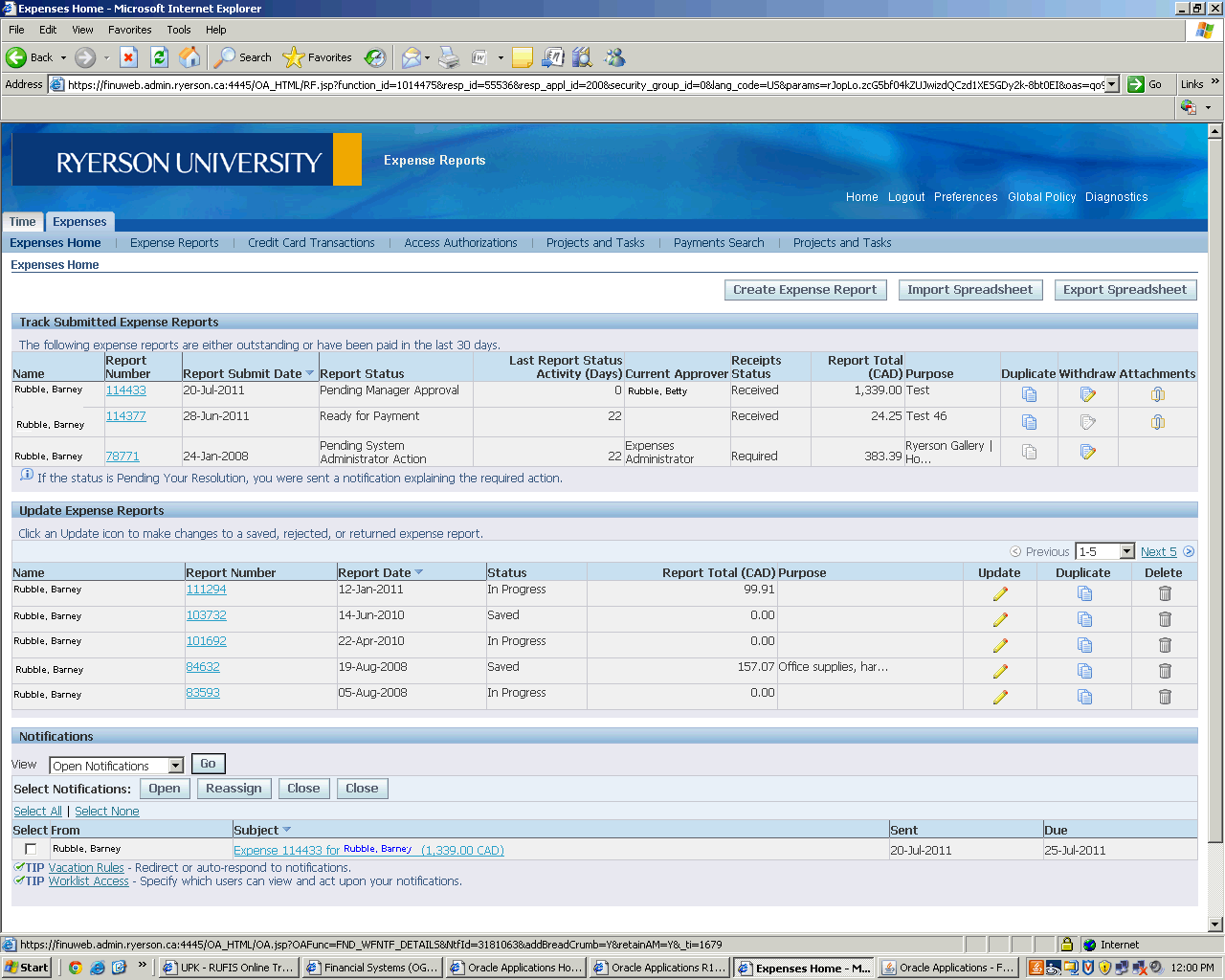Image resolution: width=1225 pixels, height=980 pixels.
Task: Duplicate expense report 114433
Action: (1029, 394)
